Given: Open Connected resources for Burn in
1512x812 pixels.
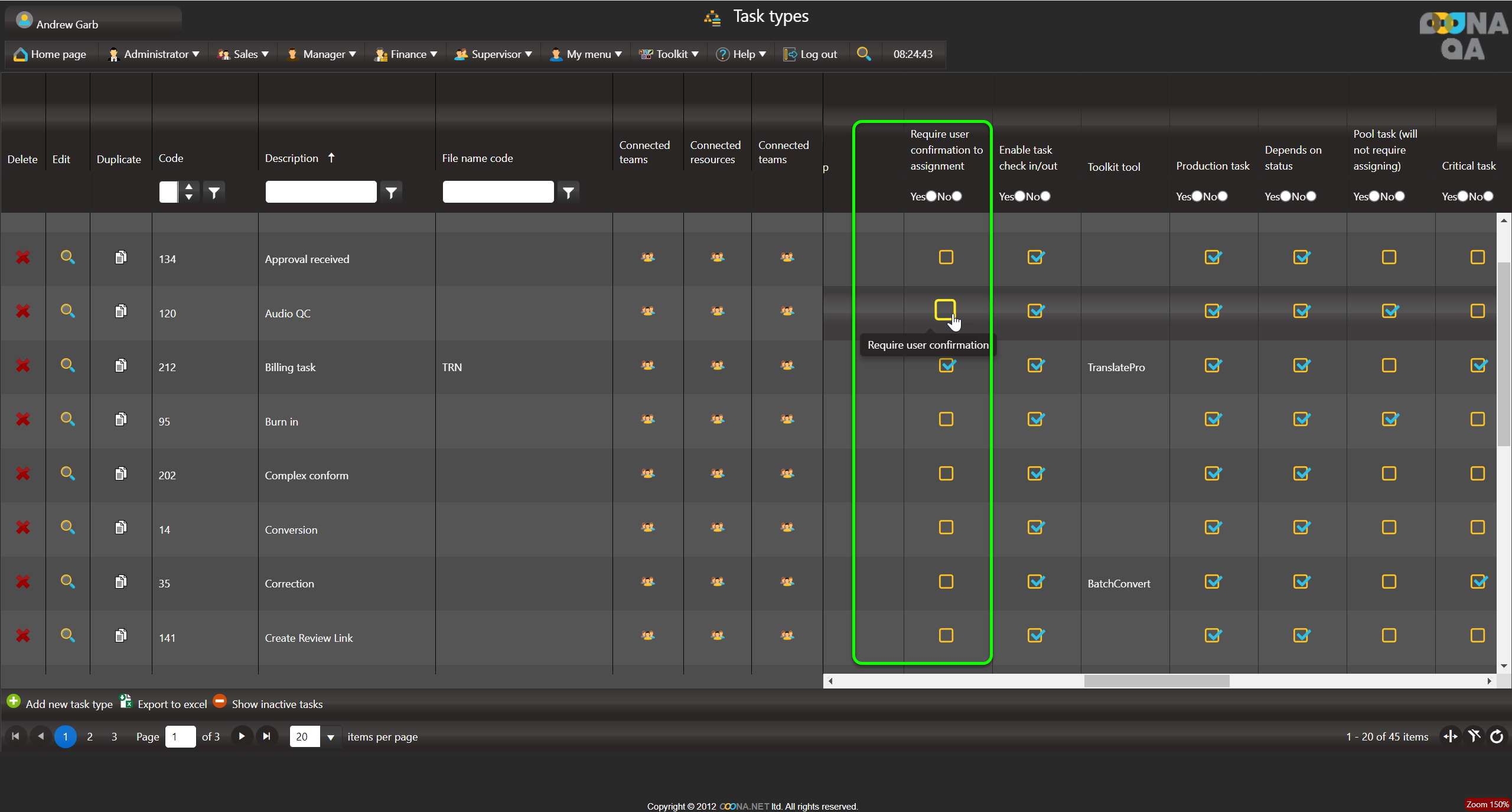Looking at the screenshot, I should click(717, 420).
